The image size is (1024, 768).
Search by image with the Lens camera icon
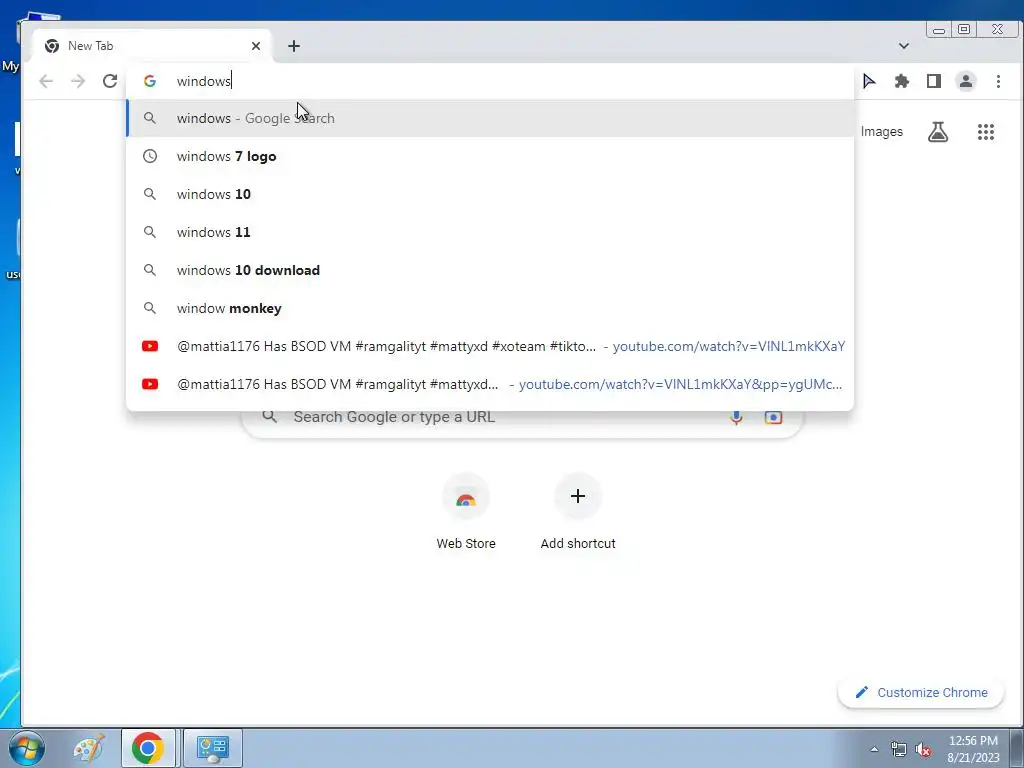pyautogui.click(x=773, y=417)
